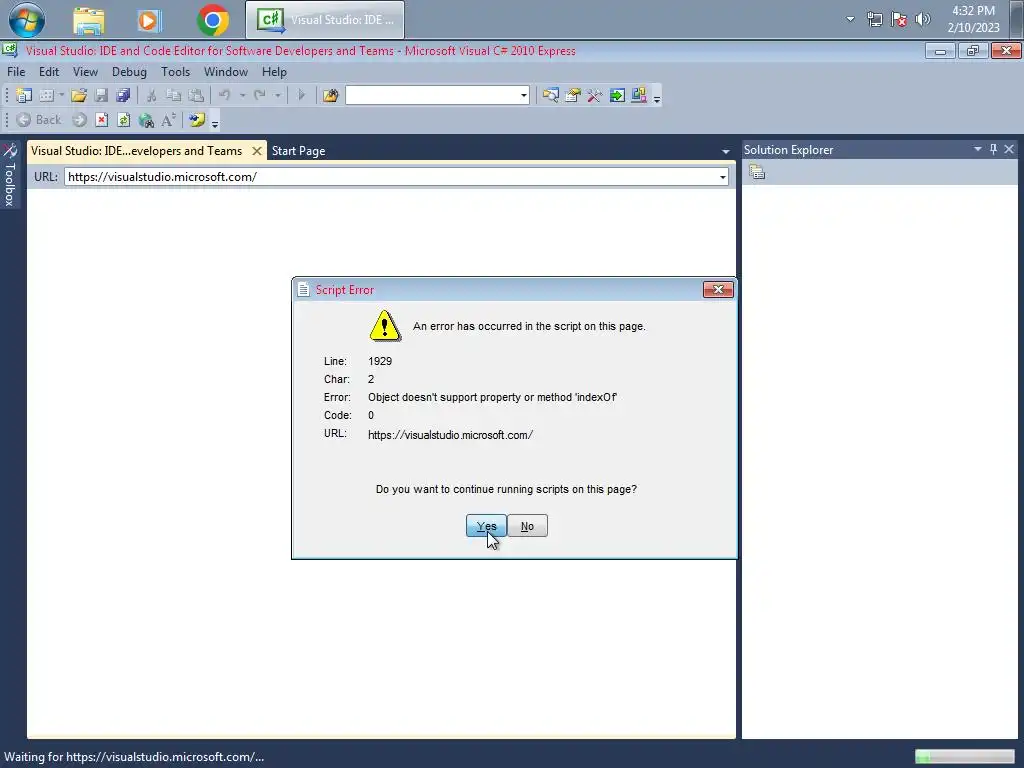Click the Web Search globe icon
This screenshot has width=1024, height=768.
coord(146,120)
